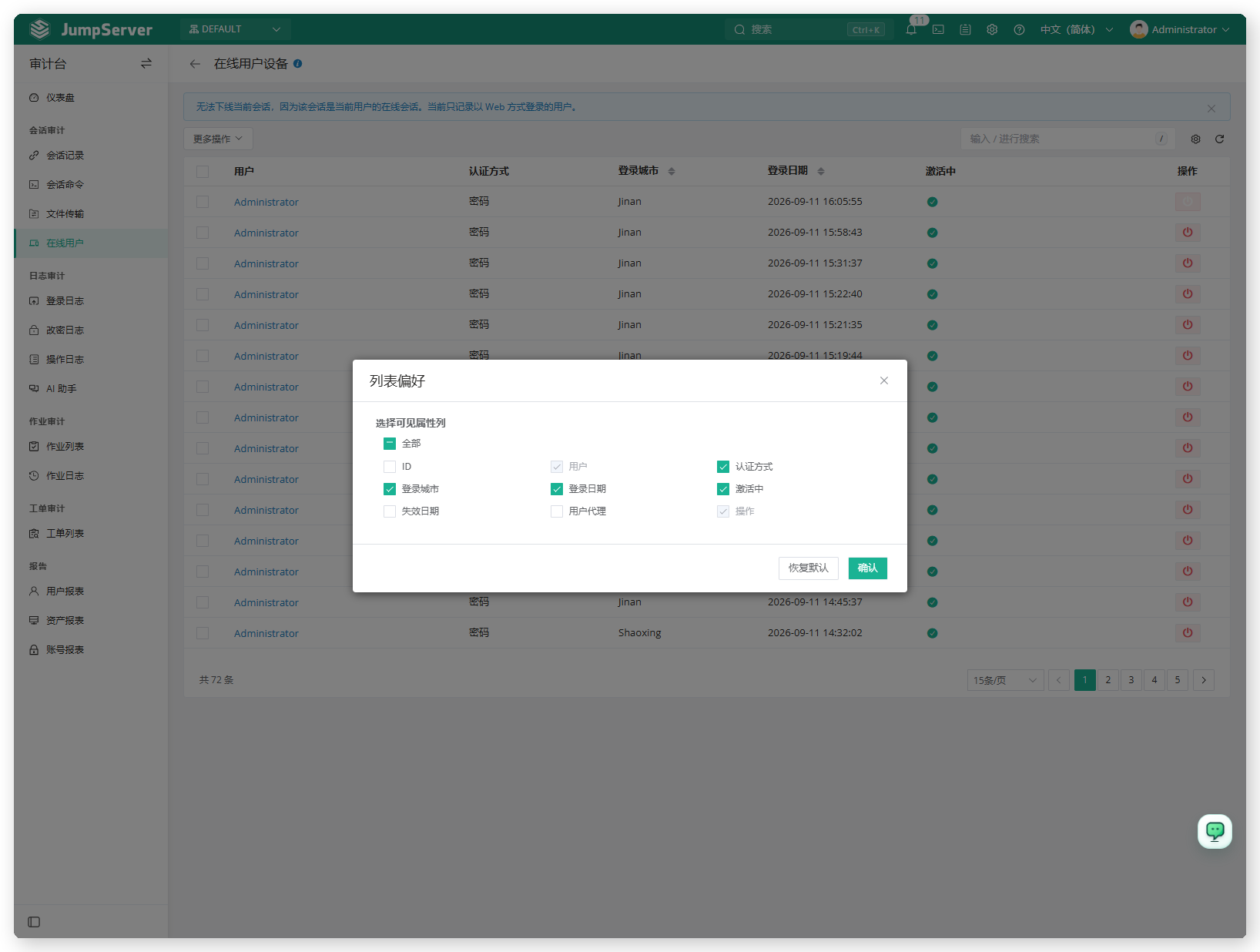Image resolution: width=1260 pixels, height=952 pixels.
Task: Expand the 更多操作 dropdown
Action: (218, 139)
